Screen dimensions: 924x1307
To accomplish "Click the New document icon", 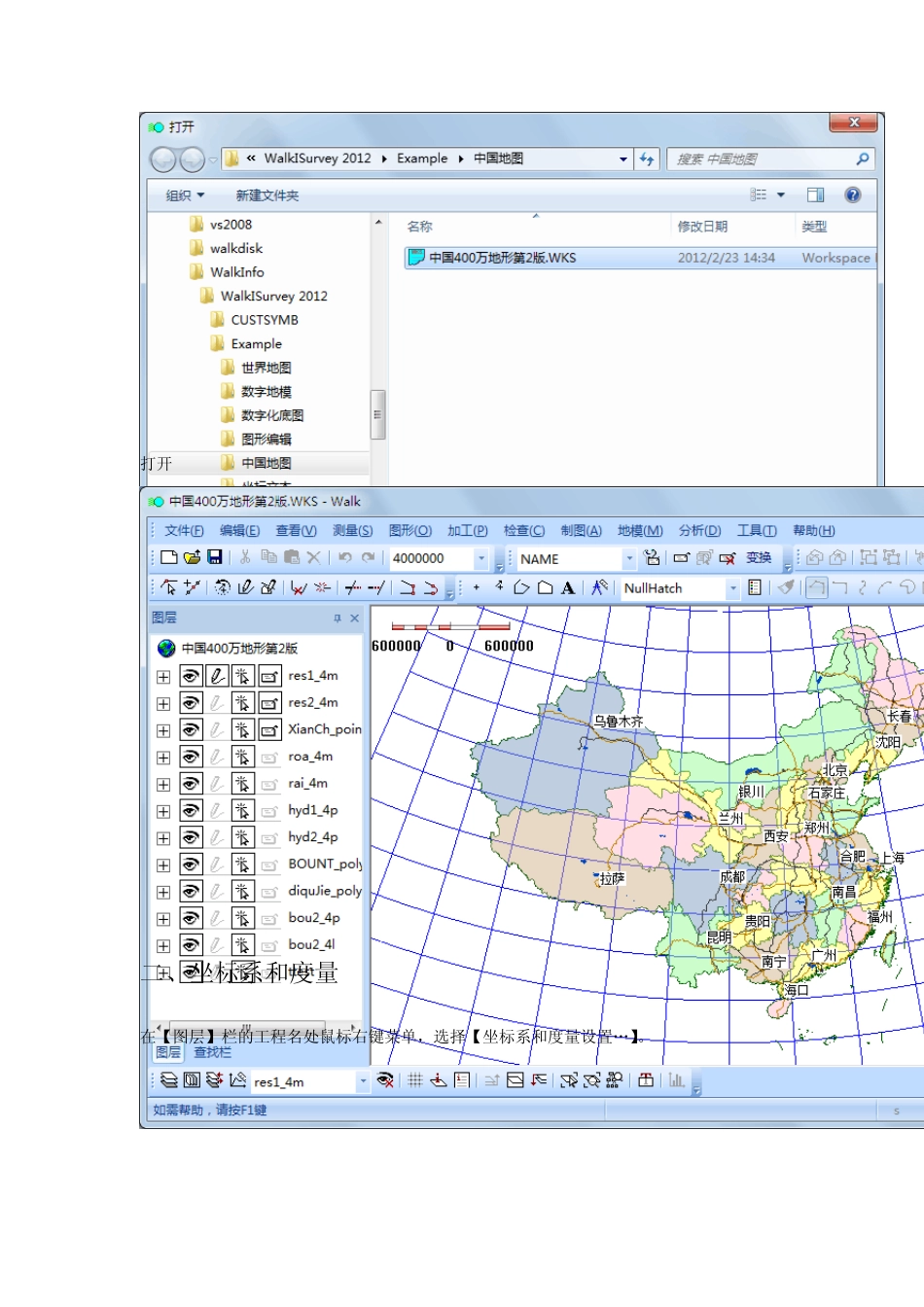I will pos(169,557).
